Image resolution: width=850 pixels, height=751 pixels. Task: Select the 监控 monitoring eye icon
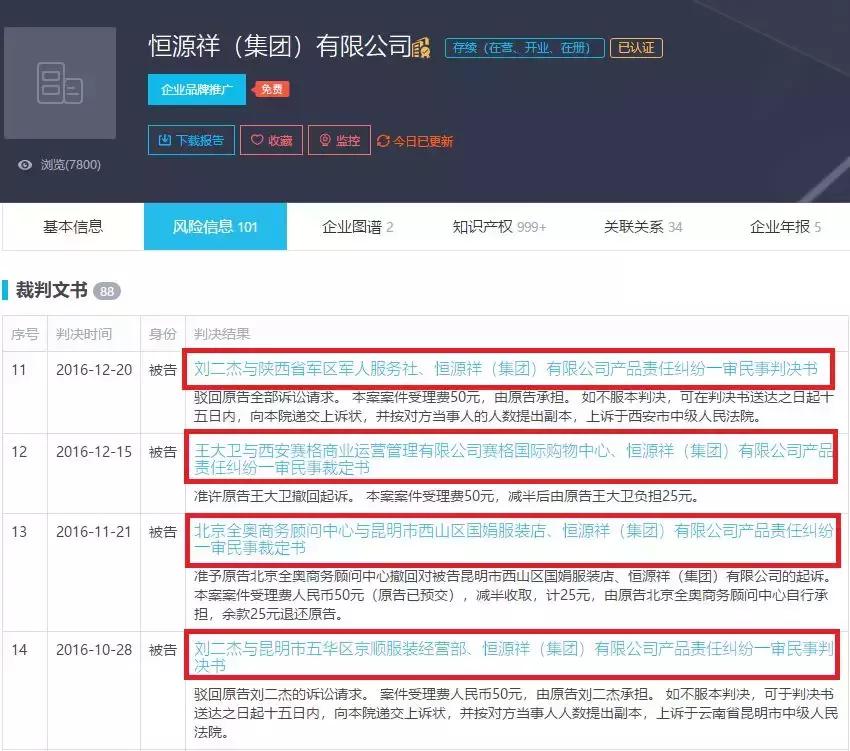click(x=324, y=139)
